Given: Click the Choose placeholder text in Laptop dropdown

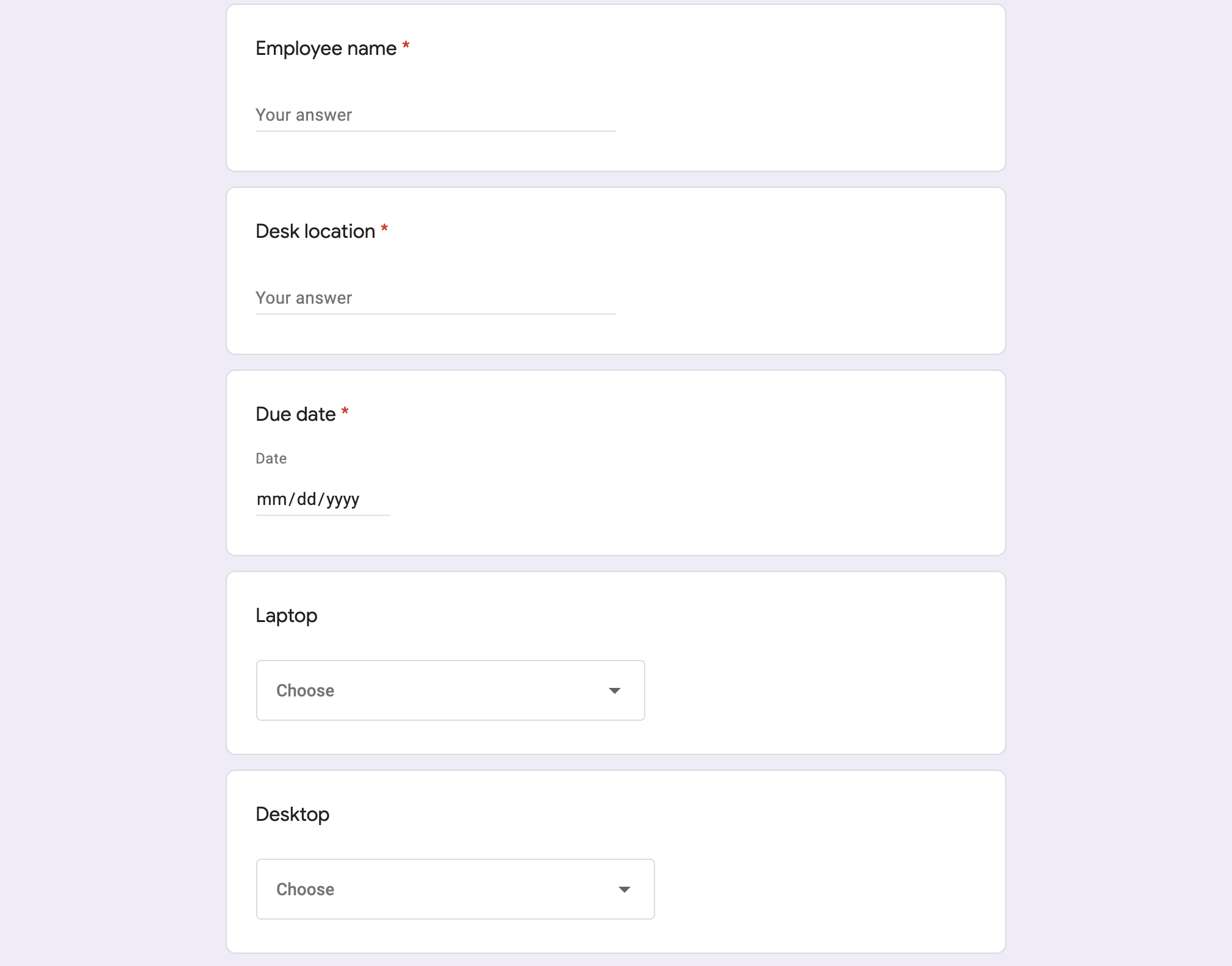Looking at the screenshot, I should 305,690.
